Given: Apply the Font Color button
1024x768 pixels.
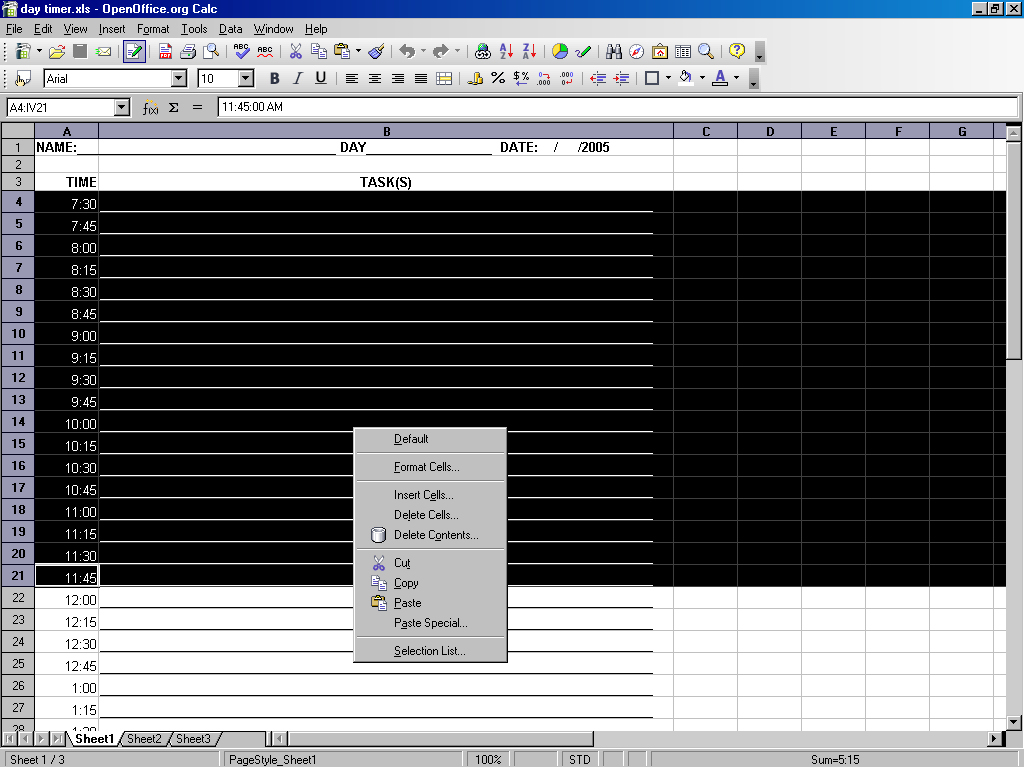Looking at the screenshot, I should point(720,78).
